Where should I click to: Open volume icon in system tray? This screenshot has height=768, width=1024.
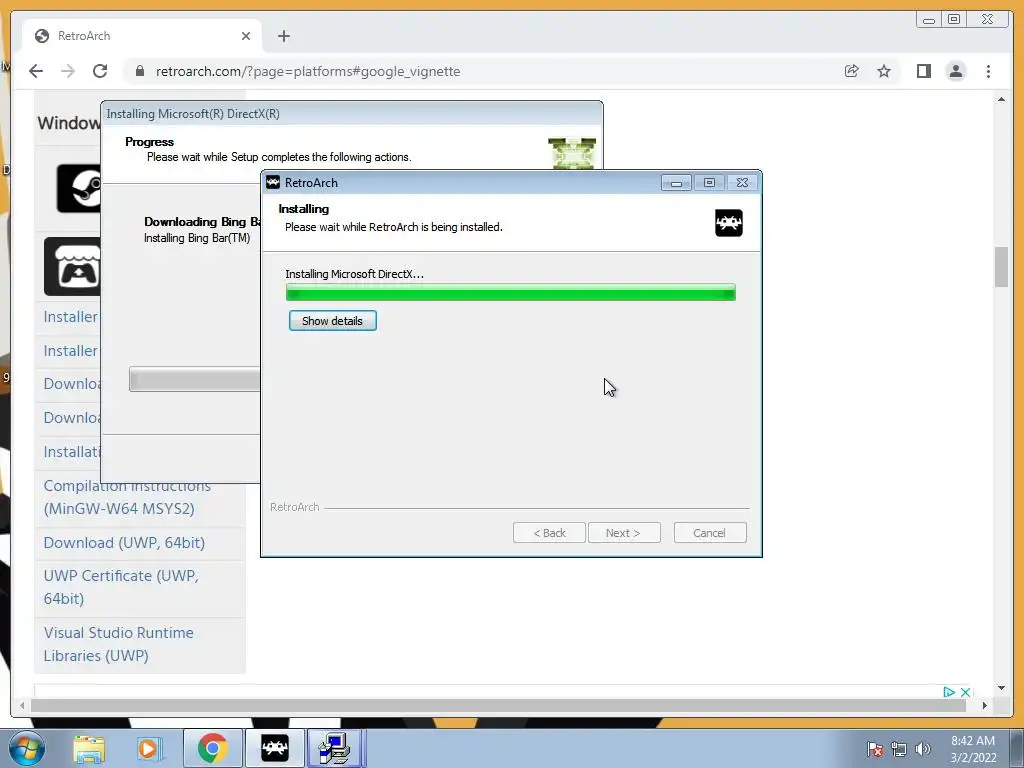click(923, 749)
